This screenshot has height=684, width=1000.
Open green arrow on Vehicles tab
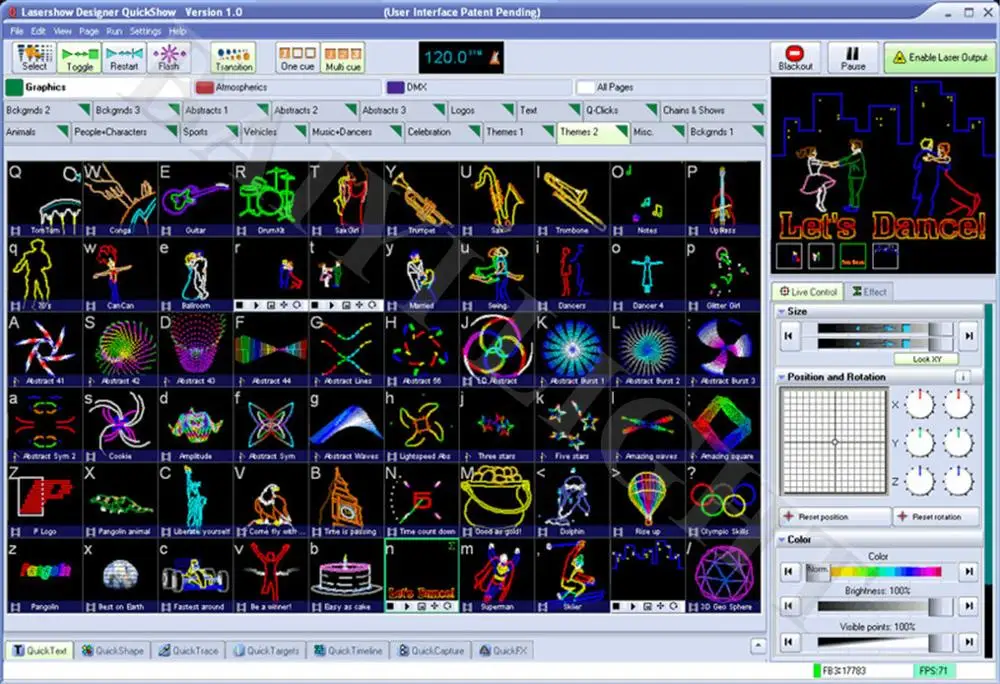[300, 131]
